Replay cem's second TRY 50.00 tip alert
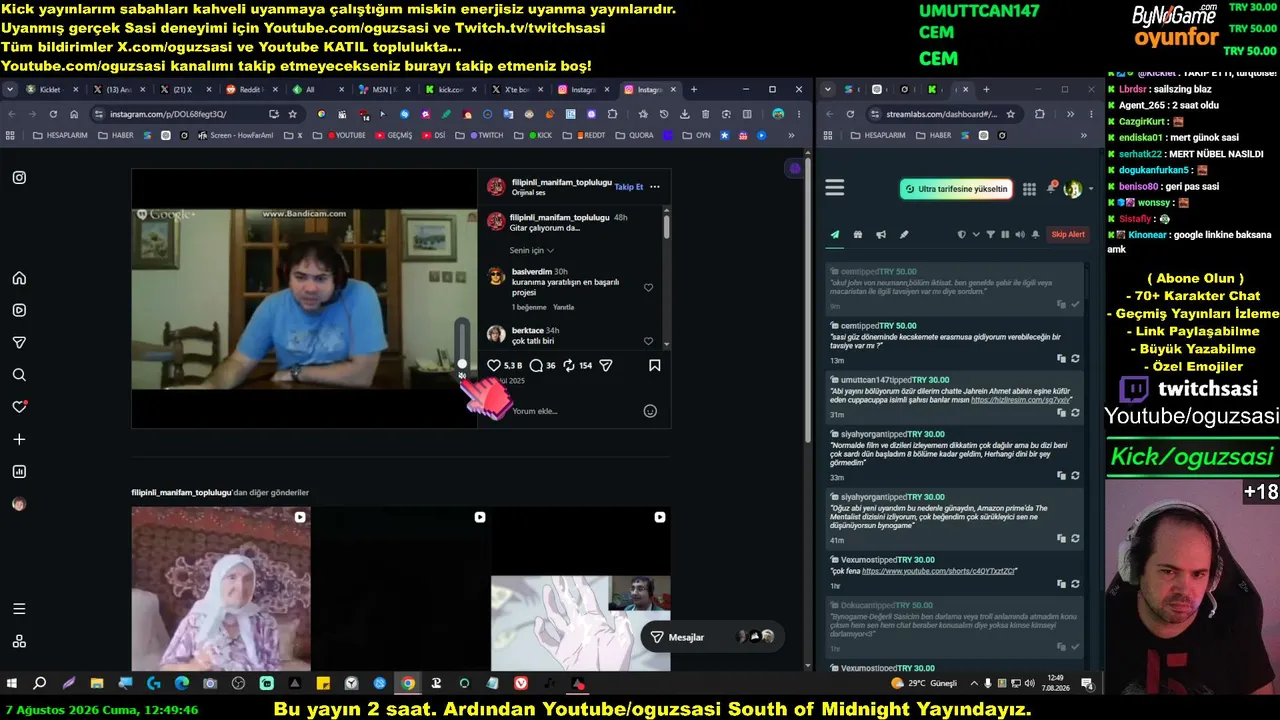The height and width of the screenshot is (720, 1280). click(x=1075, y=358)
